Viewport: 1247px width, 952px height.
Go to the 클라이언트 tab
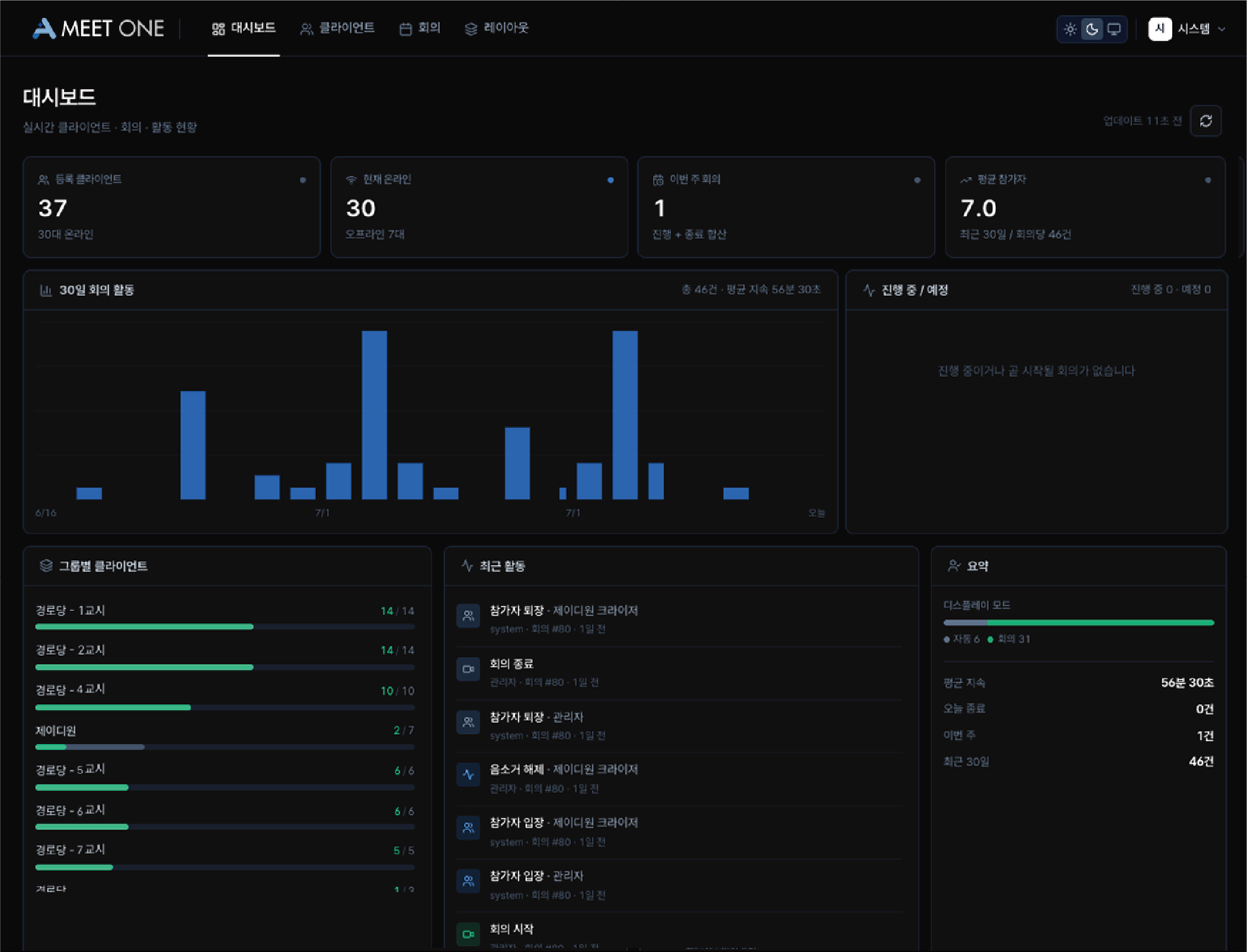(x=337, y=28)
